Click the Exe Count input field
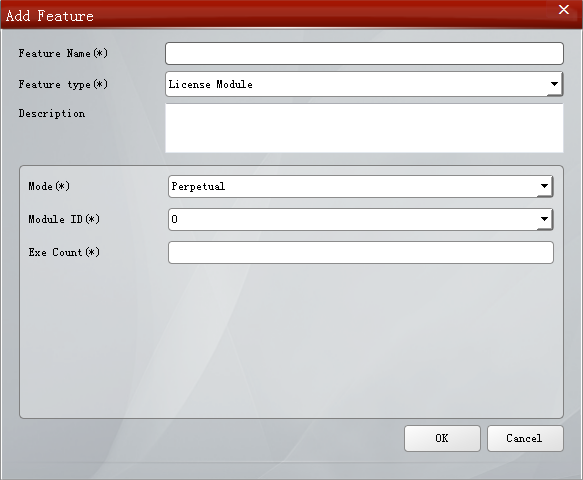 pyautogui.click(x=361, y=252)
